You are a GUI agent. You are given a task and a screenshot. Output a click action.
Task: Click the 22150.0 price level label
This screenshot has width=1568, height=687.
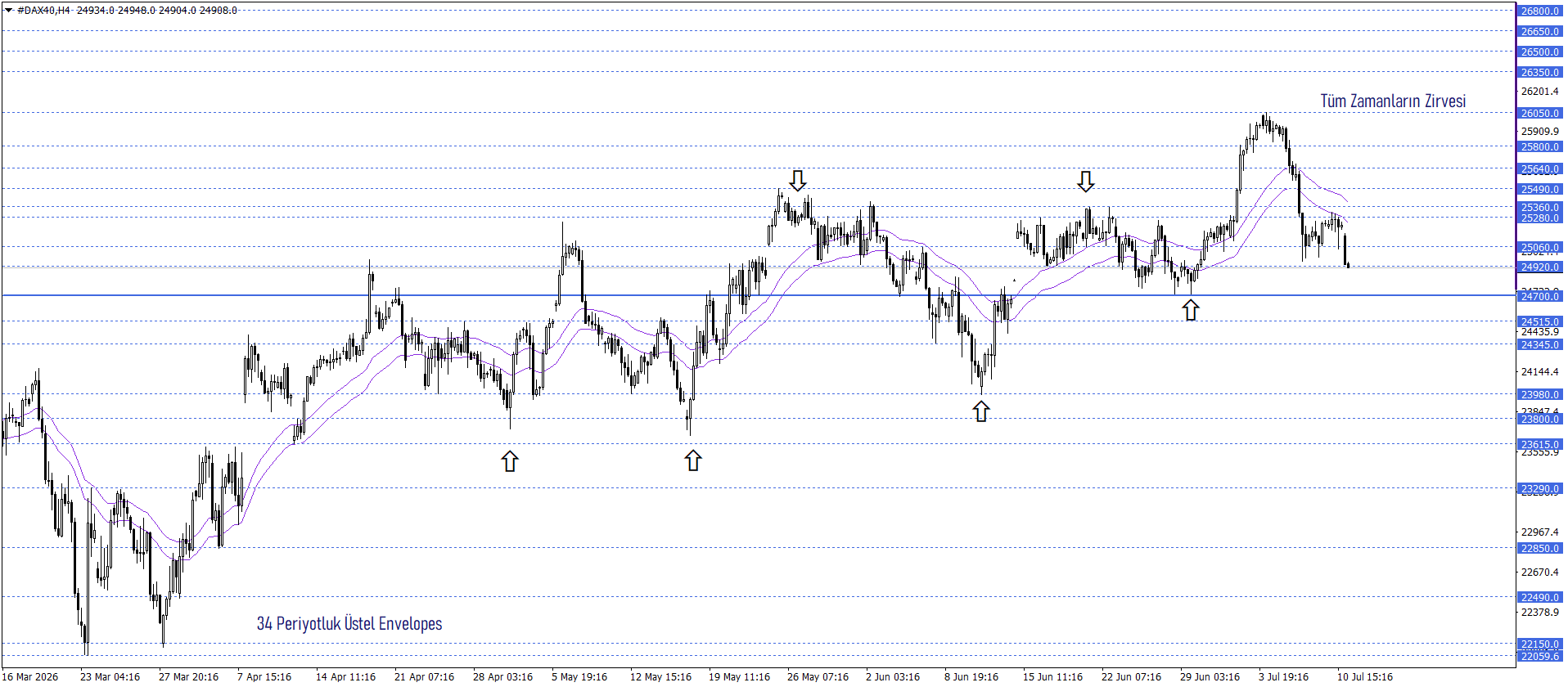1540,644
